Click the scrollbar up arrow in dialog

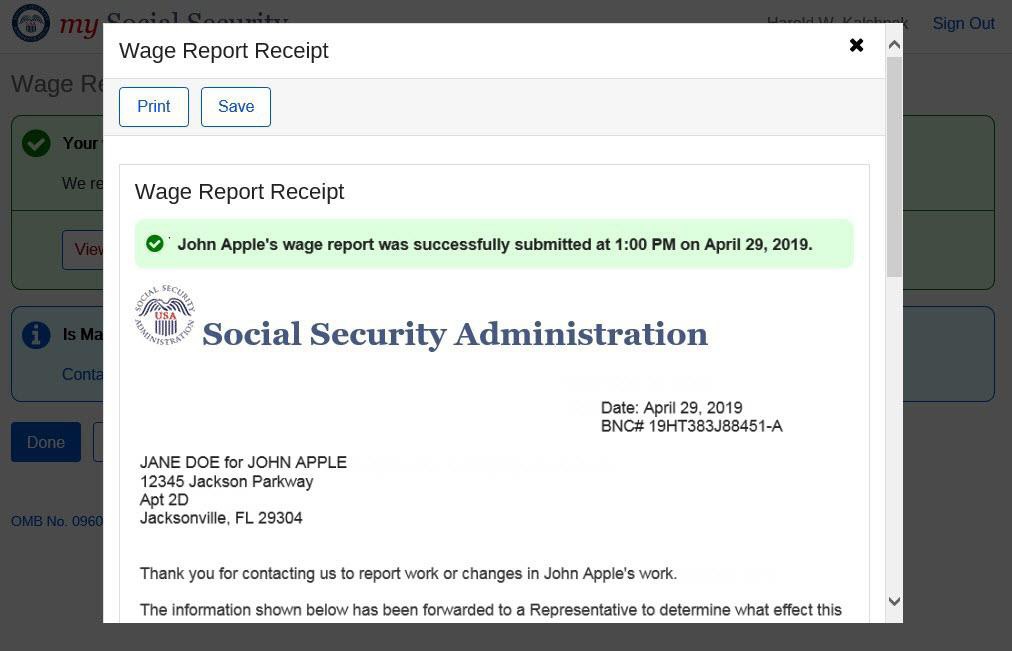point(894,45)
